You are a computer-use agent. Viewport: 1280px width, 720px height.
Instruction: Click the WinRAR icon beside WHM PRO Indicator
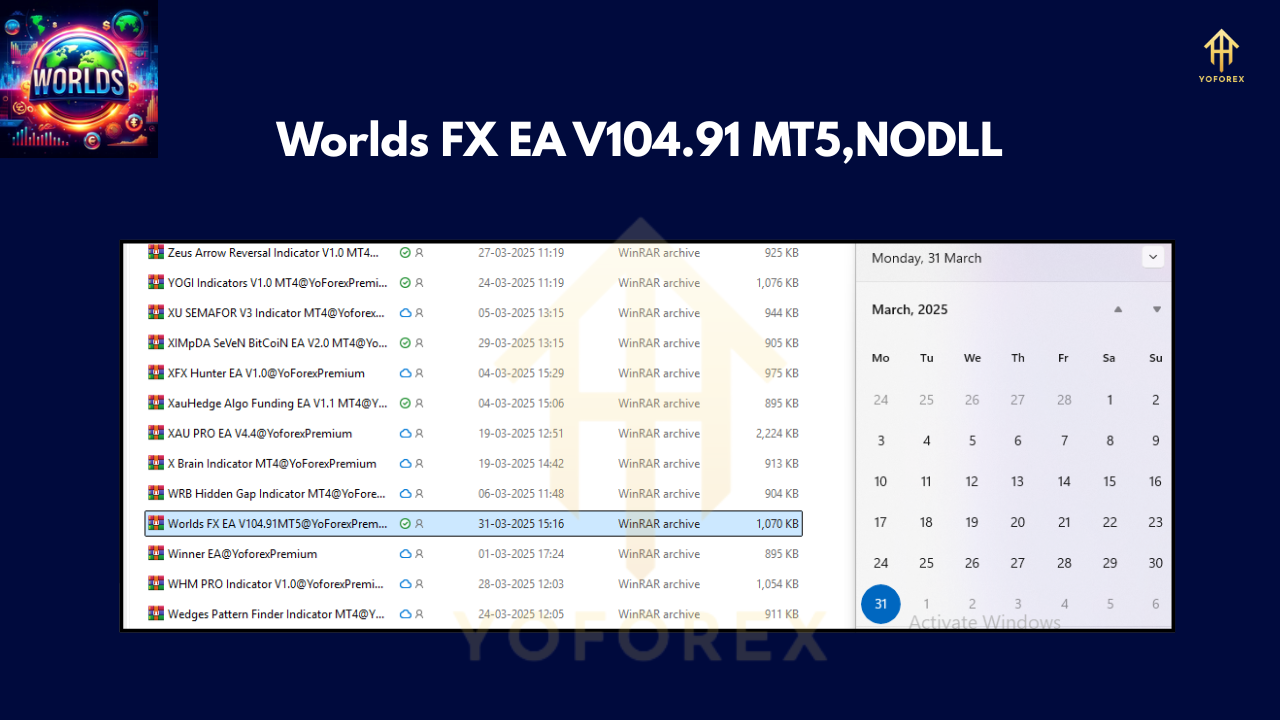click(156, 583)
